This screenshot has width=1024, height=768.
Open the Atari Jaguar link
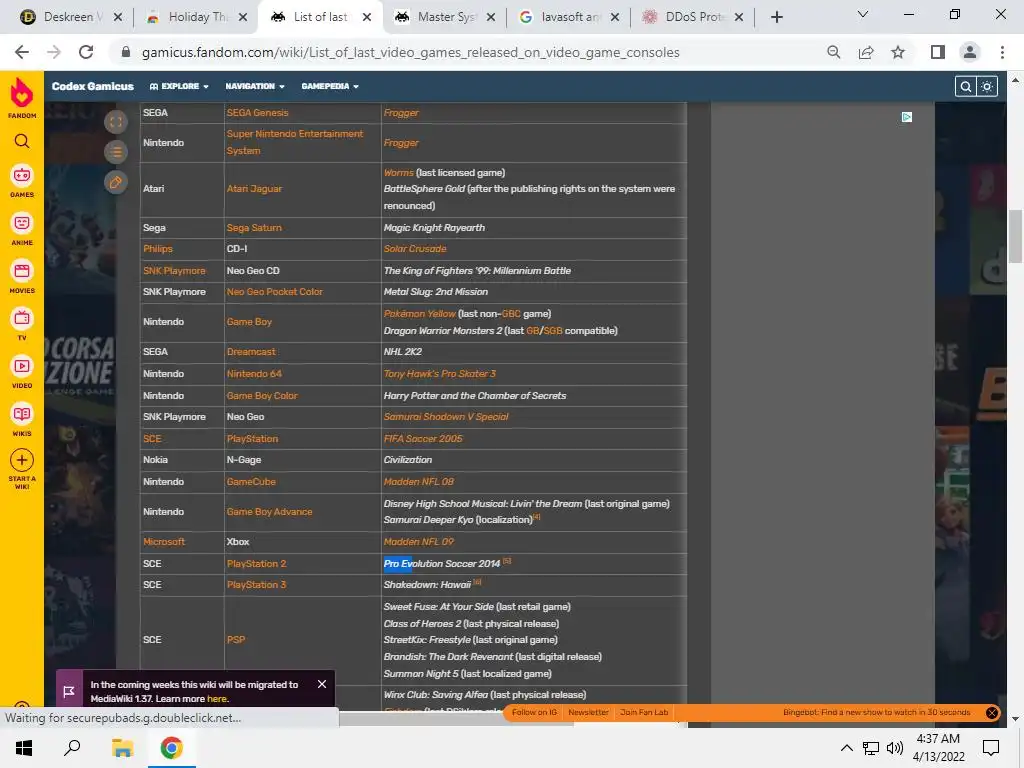tap(254, 189)
